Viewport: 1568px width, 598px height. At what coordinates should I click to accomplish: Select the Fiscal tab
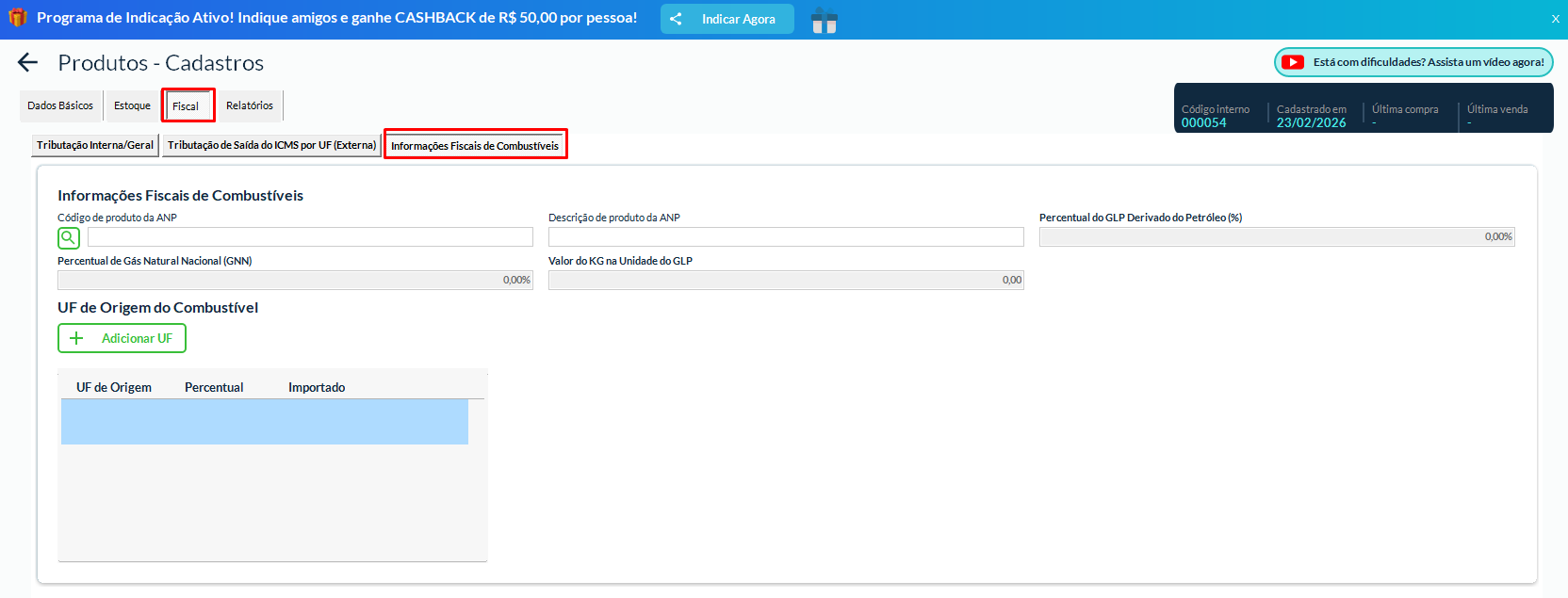pyautogui.click(x=187, y=106)
